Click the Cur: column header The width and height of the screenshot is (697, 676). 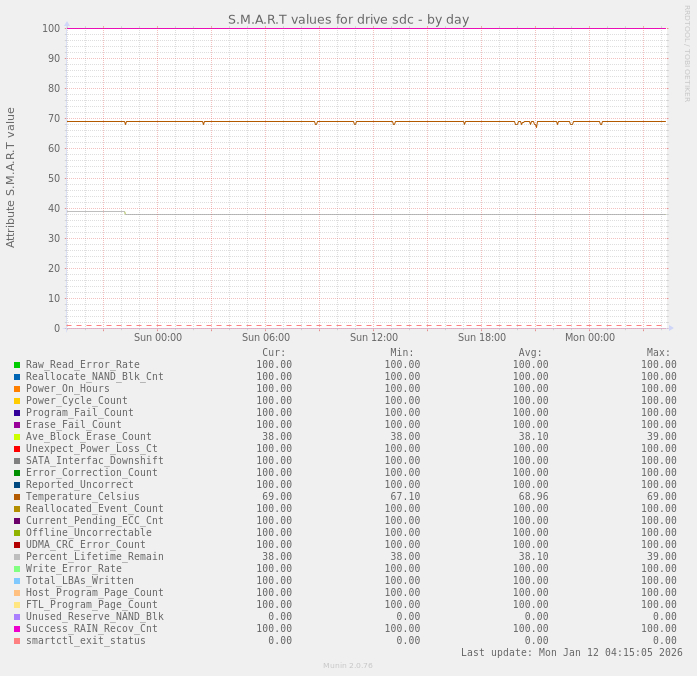274,353
